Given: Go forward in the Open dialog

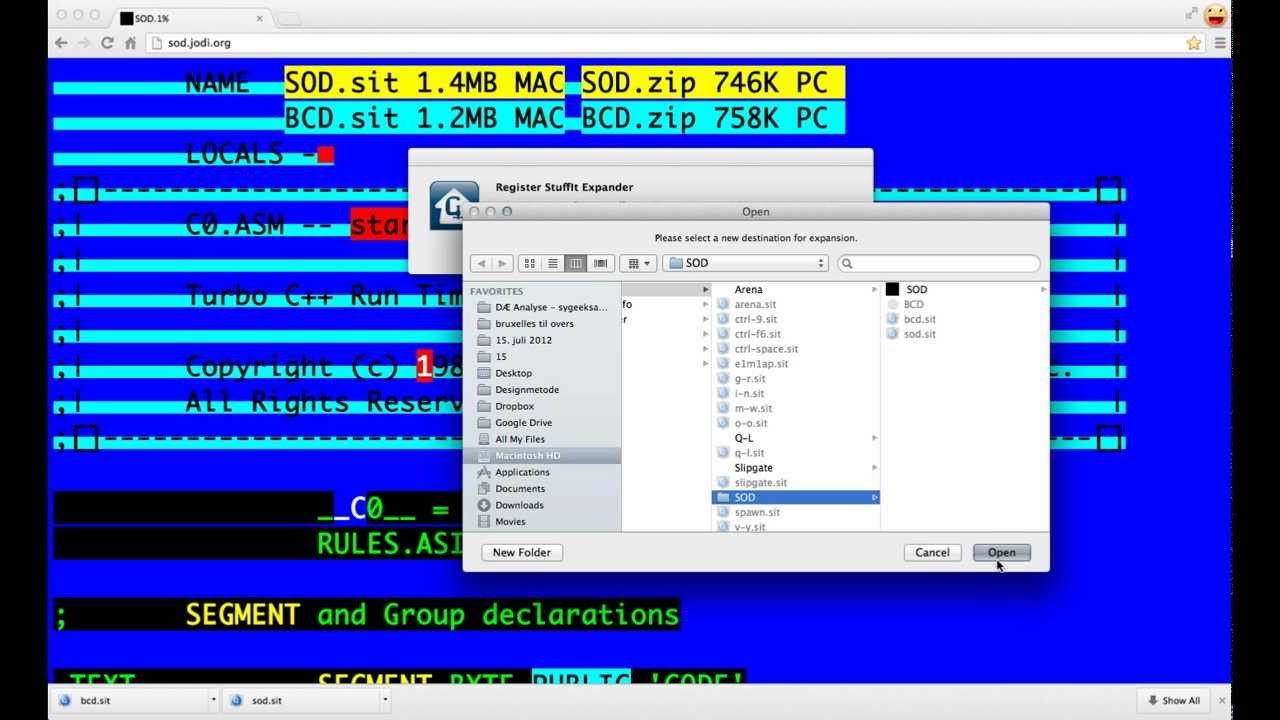Looking at the screenshot, I should click(x=502, y=263).
